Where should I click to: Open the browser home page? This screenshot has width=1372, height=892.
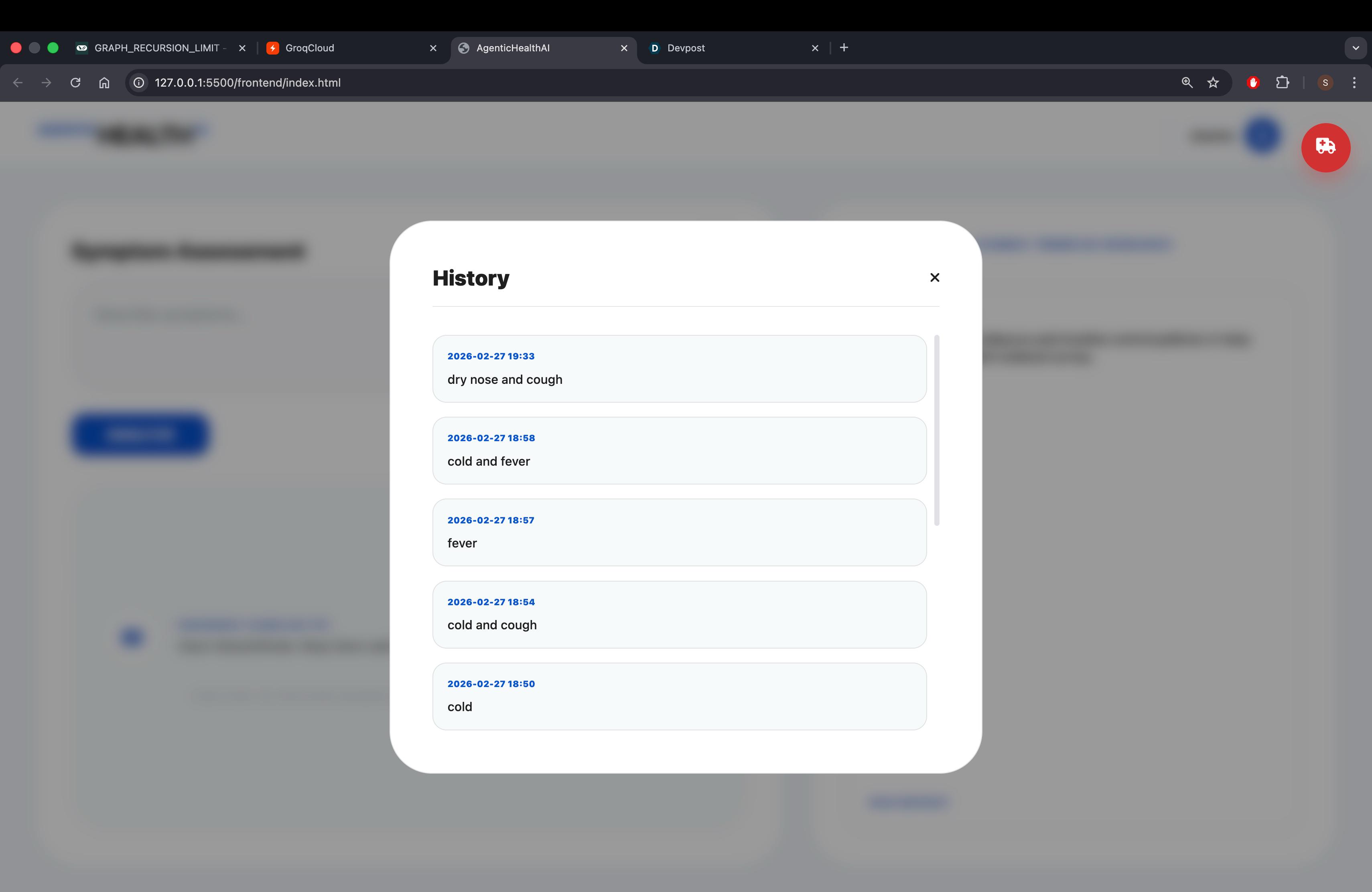click(104, 82)
